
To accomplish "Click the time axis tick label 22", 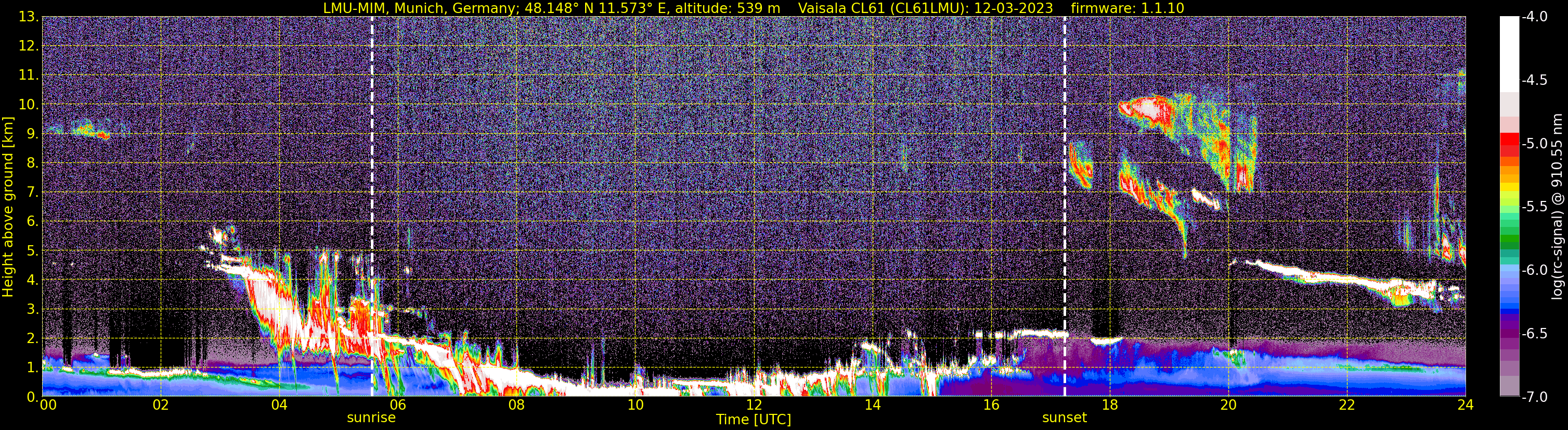I will tap(1347, 405).
